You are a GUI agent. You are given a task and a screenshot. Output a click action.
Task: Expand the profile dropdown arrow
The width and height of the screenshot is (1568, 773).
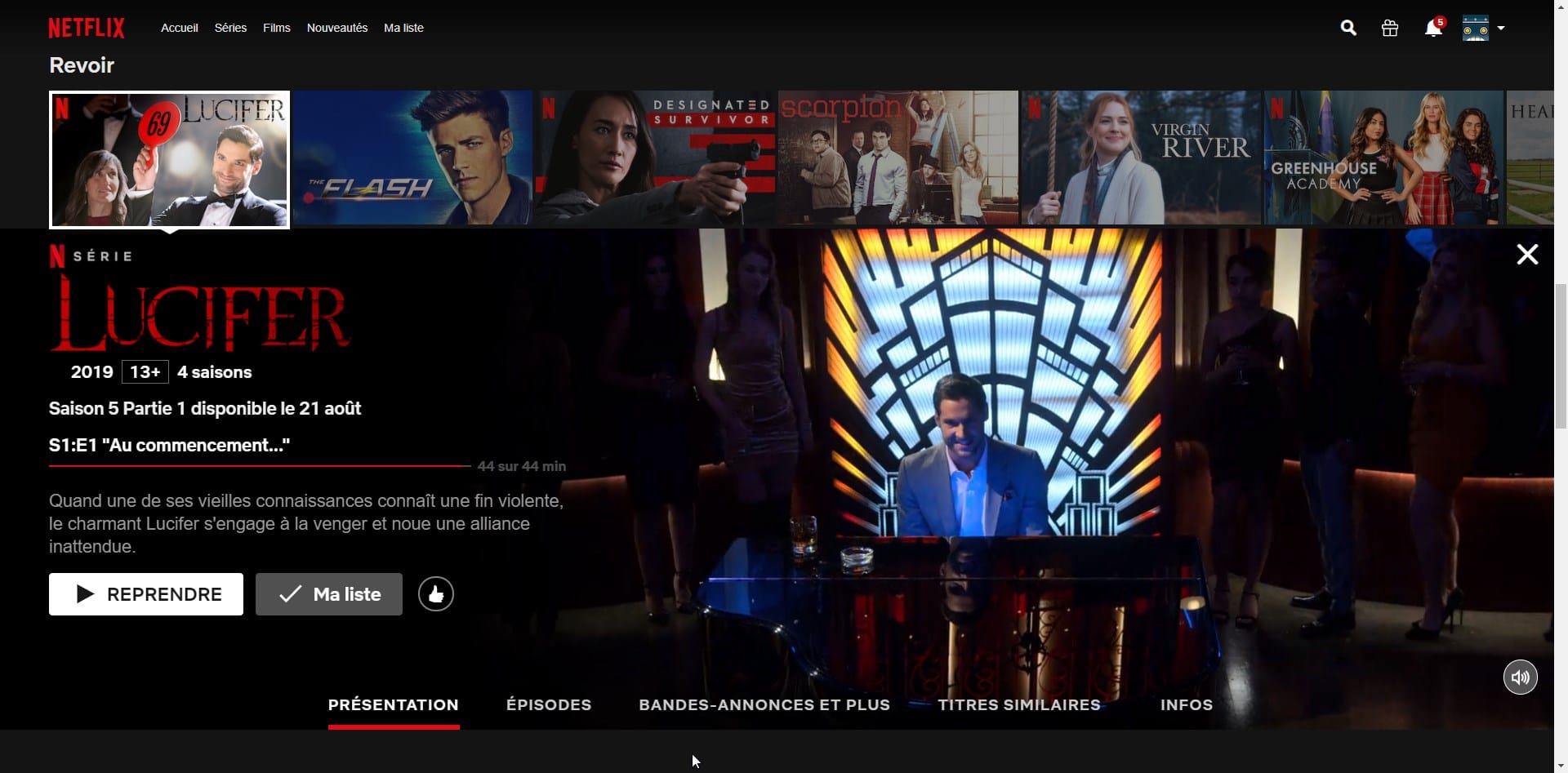click(1501, 28)
